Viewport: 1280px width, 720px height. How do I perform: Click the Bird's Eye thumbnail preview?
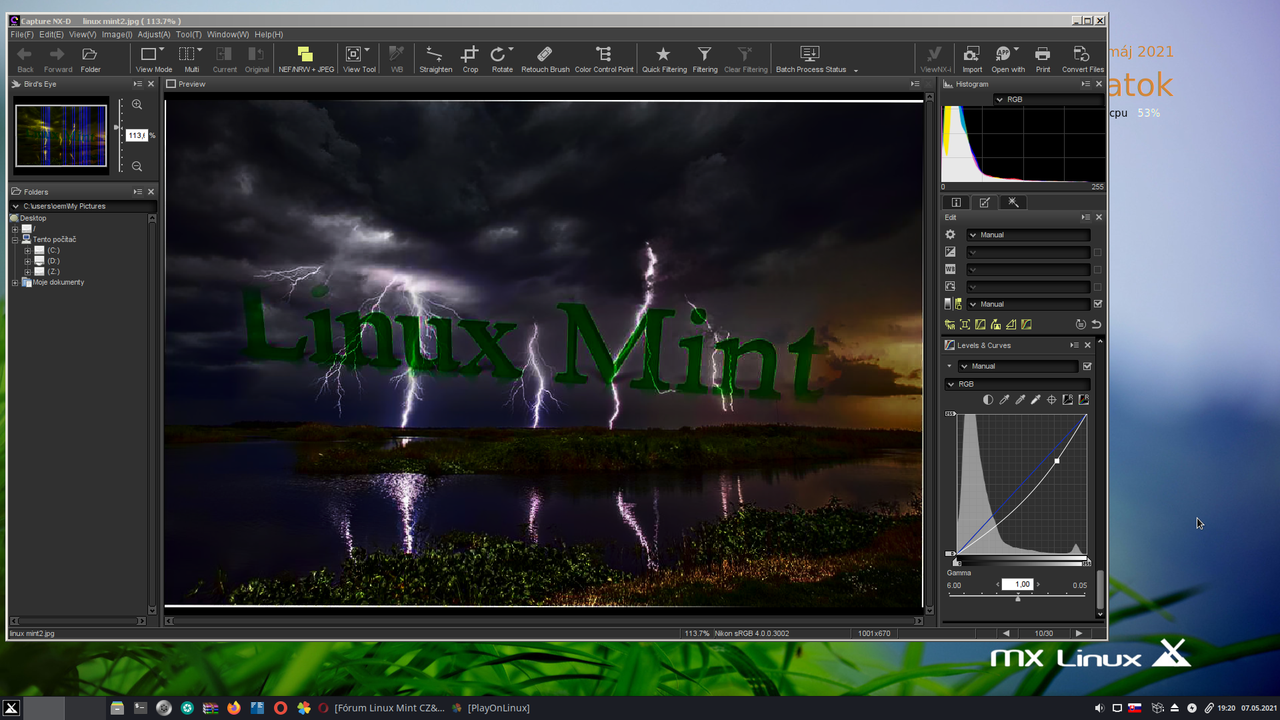[61, 135]
